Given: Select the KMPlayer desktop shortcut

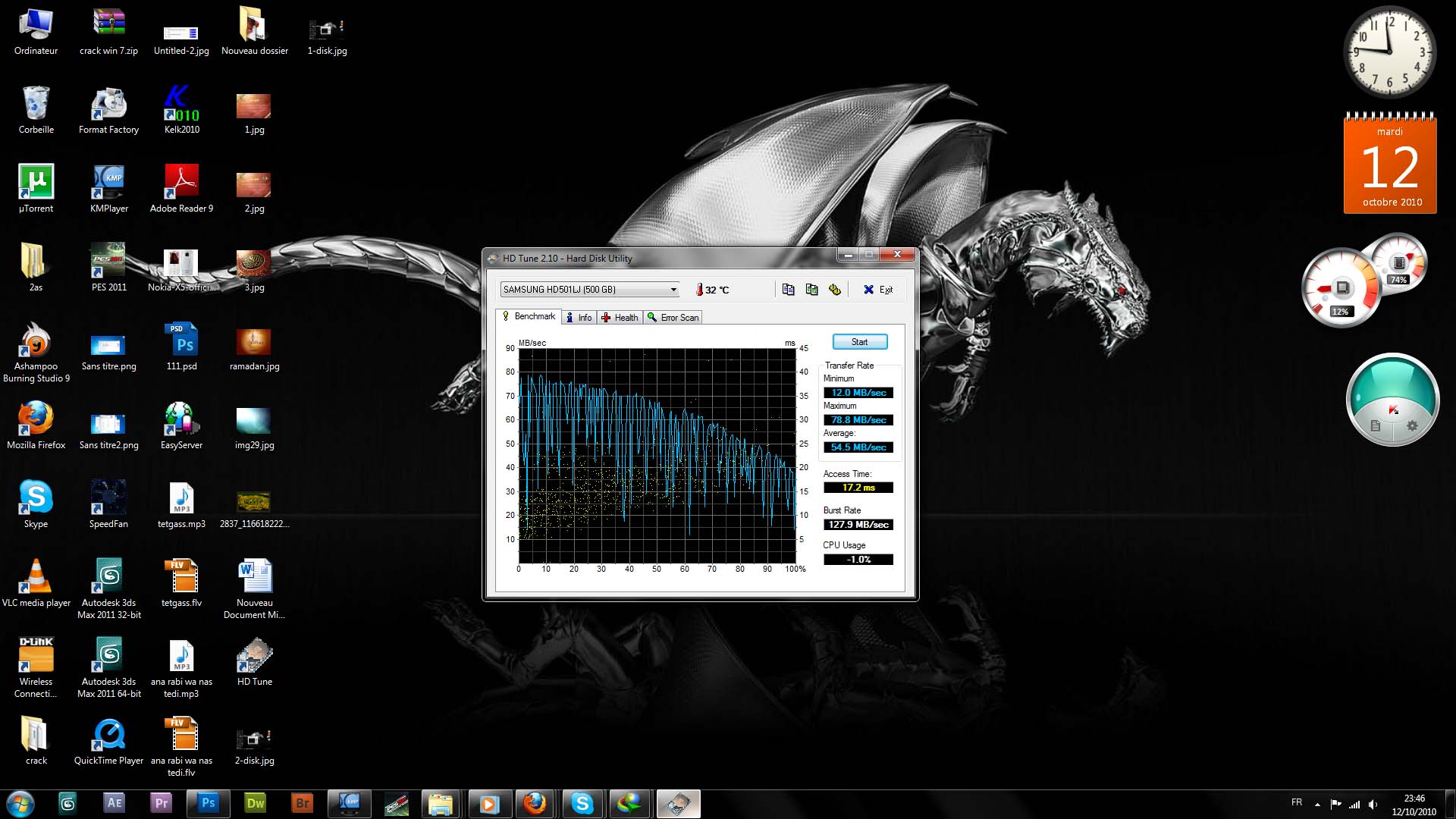Looking at the screenshot, I should tap(108, 189).
